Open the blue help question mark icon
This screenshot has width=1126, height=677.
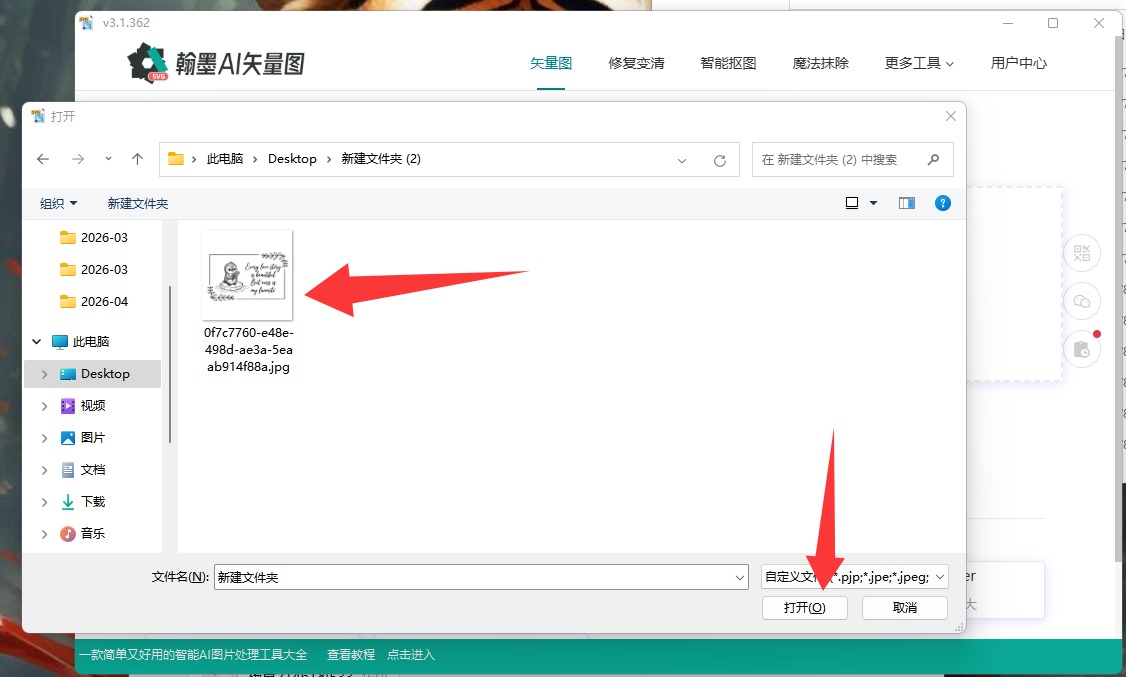[x=942, y=203]
